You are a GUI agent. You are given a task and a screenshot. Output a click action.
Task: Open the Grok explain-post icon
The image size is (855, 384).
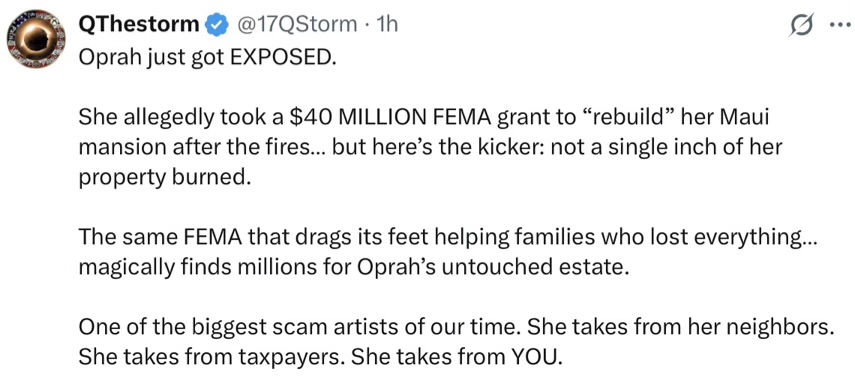[802, 25]
